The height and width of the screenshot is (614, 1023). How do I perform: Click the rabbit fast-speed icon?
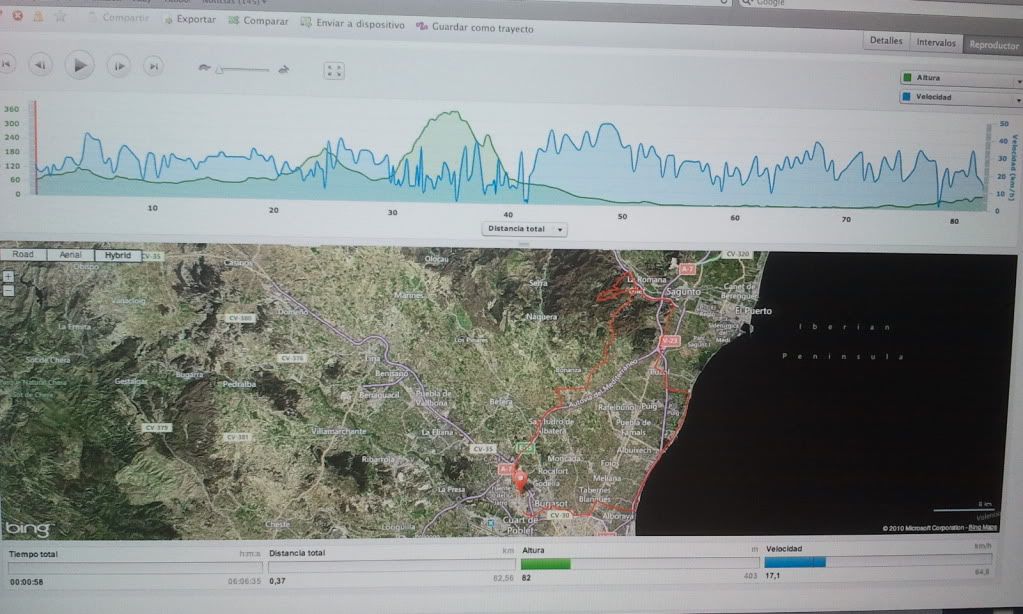point(283,69)
